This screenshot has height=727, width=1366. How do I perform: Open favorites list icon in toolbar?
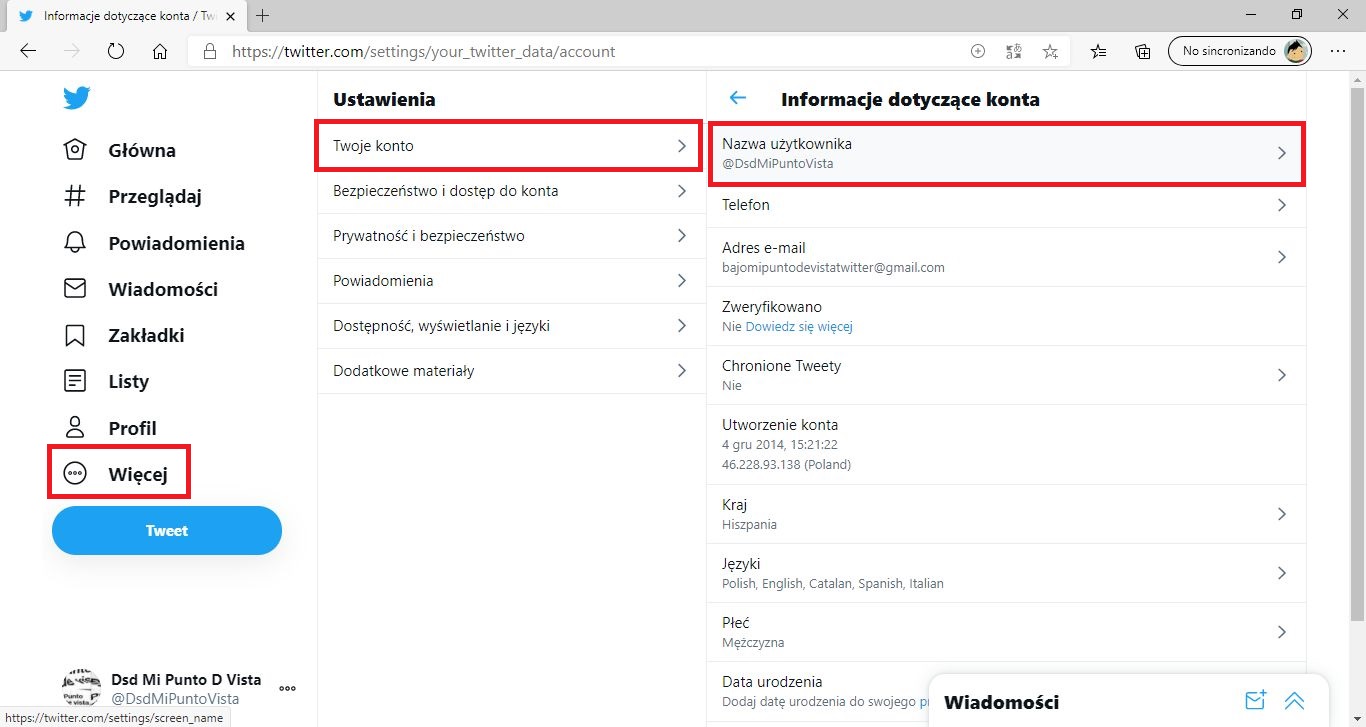click(1098, 51)
